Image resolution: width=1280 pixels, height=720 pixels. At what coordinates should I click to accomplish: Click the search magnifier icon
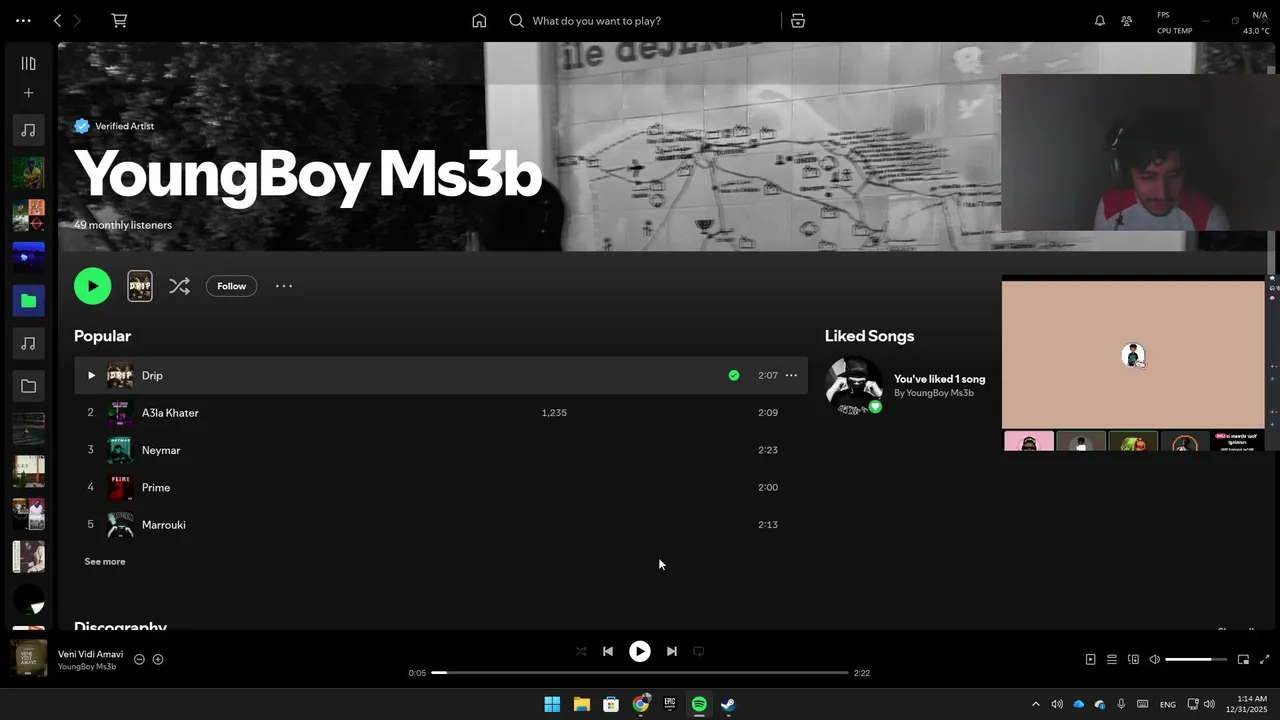pyautogui.click(x=516, y=20)
